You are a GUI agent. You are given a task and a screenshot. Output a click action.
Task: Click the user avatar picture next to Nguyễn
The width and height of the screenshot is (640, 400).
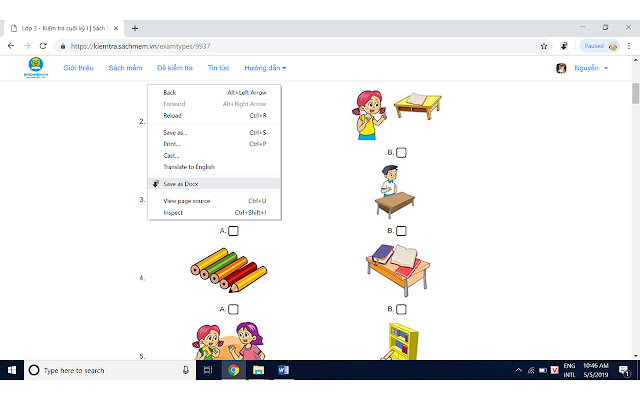tap(561, 68)
